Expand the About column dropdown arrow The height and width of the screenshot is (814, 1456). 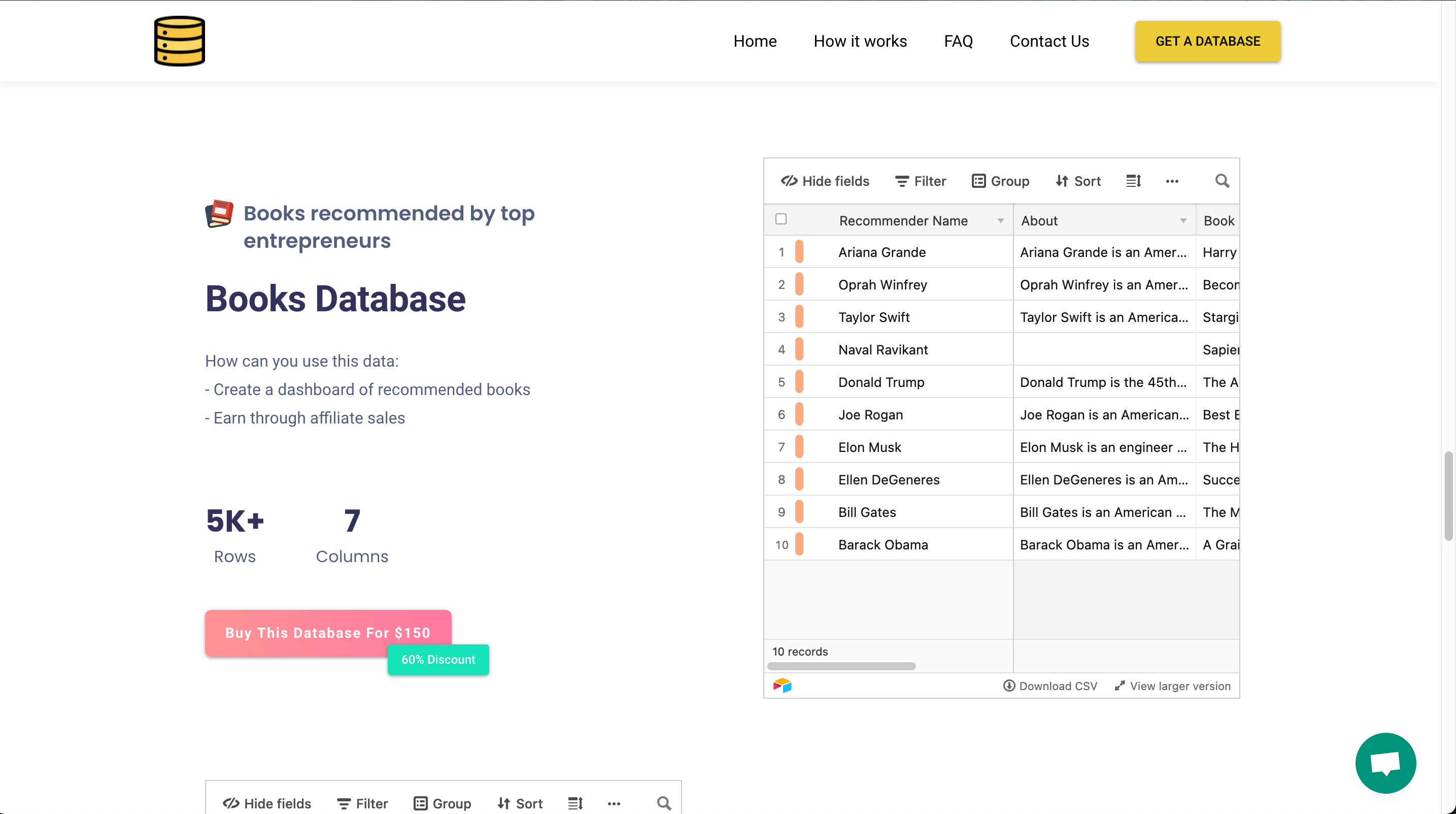tap(1183, 220)
